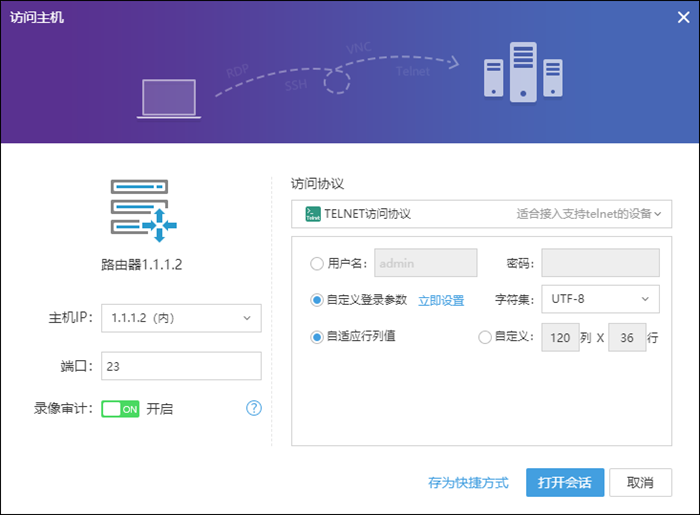This screenshot has width=700, height=515.
Task: Click the 取消 button
Action: click(x=640, y=483)
